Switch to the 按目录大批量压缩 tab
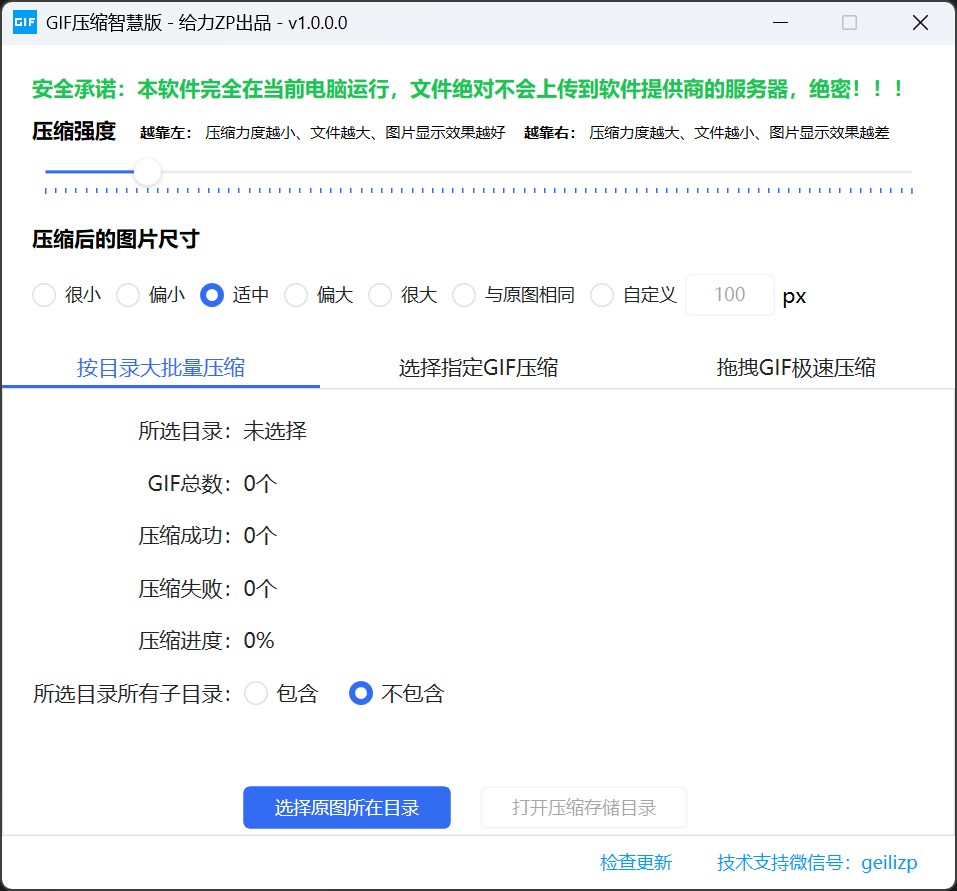Image resolution: width=957 pixels, height=891 pixels. tap(161, 367)
